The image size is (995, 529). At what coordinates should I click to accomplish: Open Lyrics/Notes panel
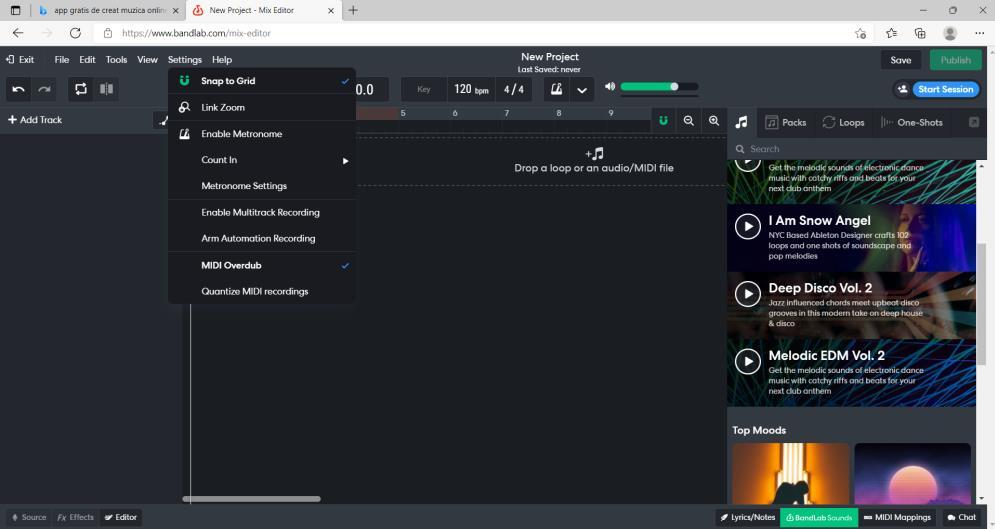747,517
